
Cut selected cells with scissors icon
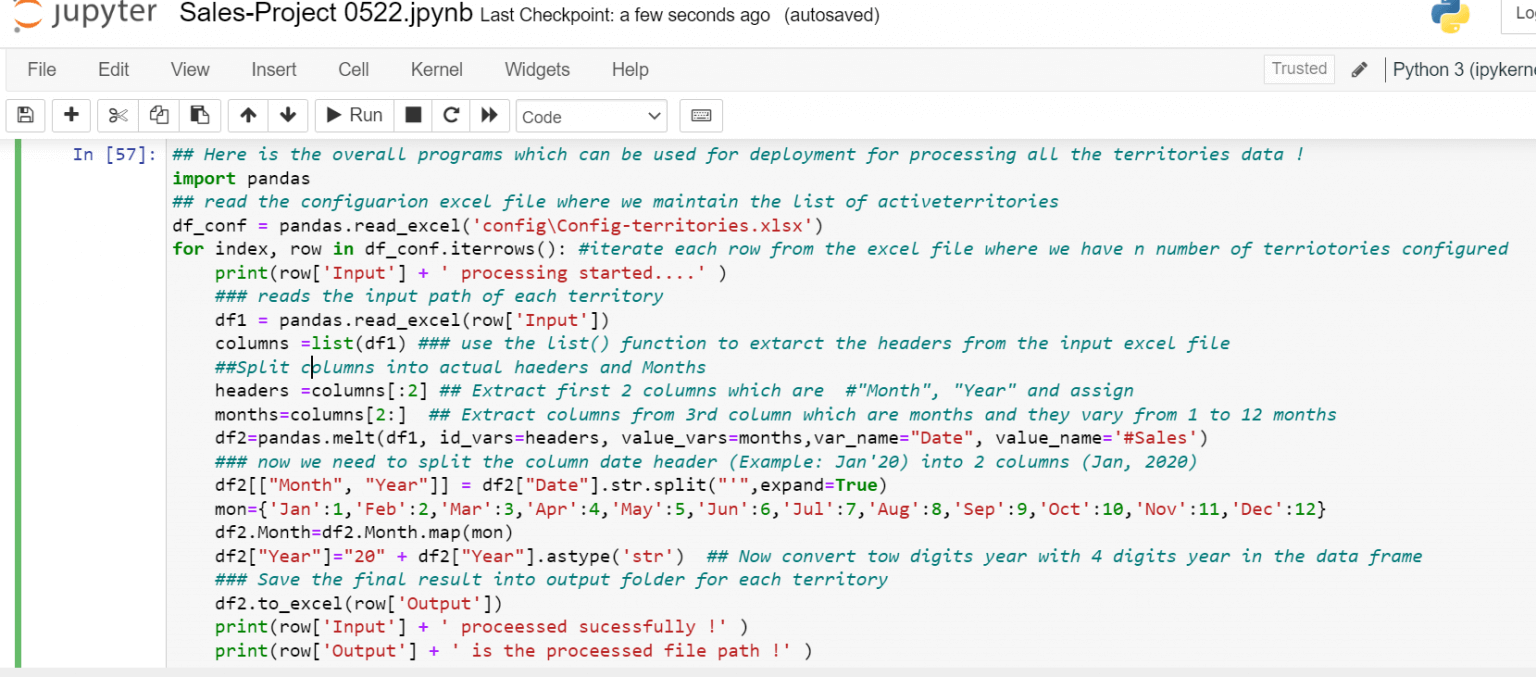tap(118, 116)
